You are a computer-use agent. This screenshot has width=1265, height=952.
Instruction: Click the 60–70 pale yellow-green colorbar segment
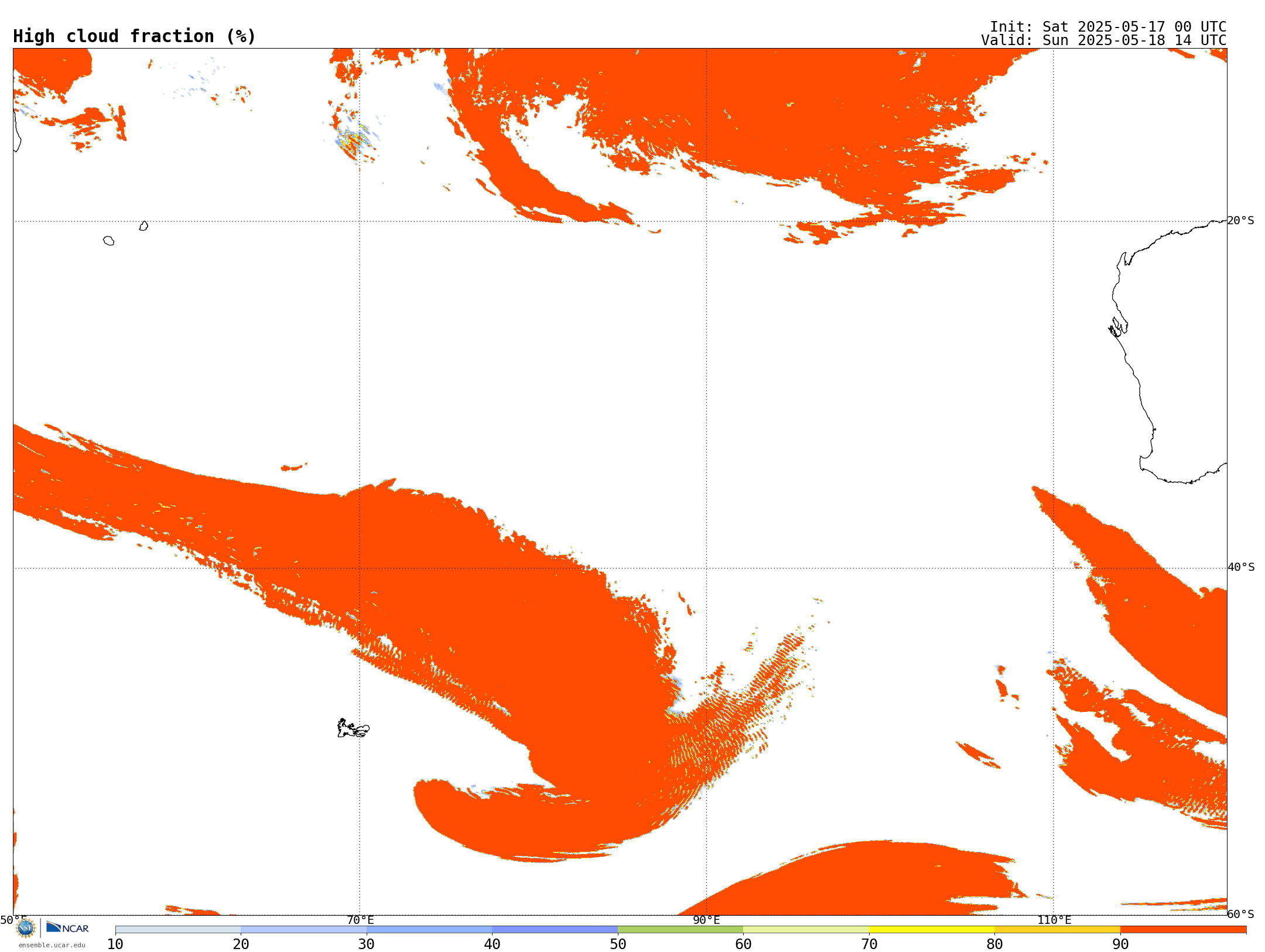806,930
